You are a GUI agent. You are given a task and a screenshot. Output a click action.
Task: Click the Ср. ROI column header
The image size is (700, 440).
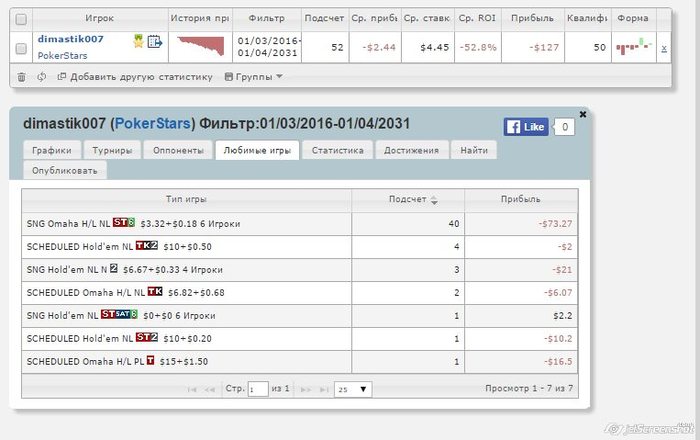click(477, 18)
